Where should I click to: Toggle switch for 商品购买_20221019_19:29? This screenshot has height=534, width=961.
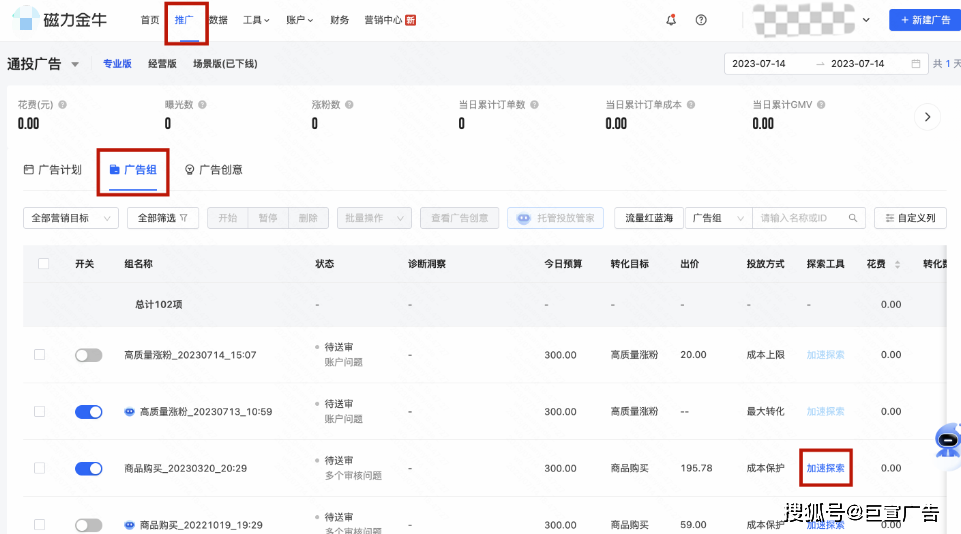88,525
